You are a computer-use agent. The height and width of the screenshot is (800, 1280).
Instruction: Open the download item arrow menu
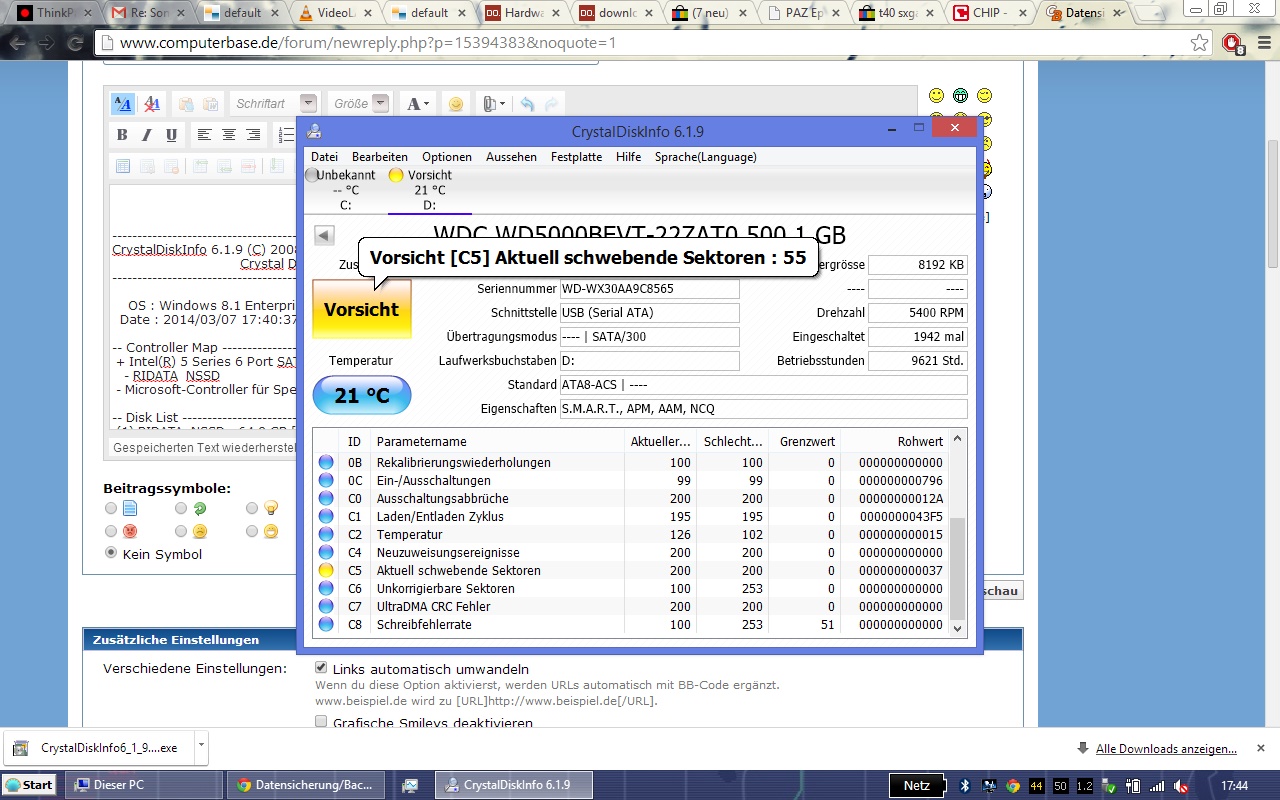coord(201,745)
